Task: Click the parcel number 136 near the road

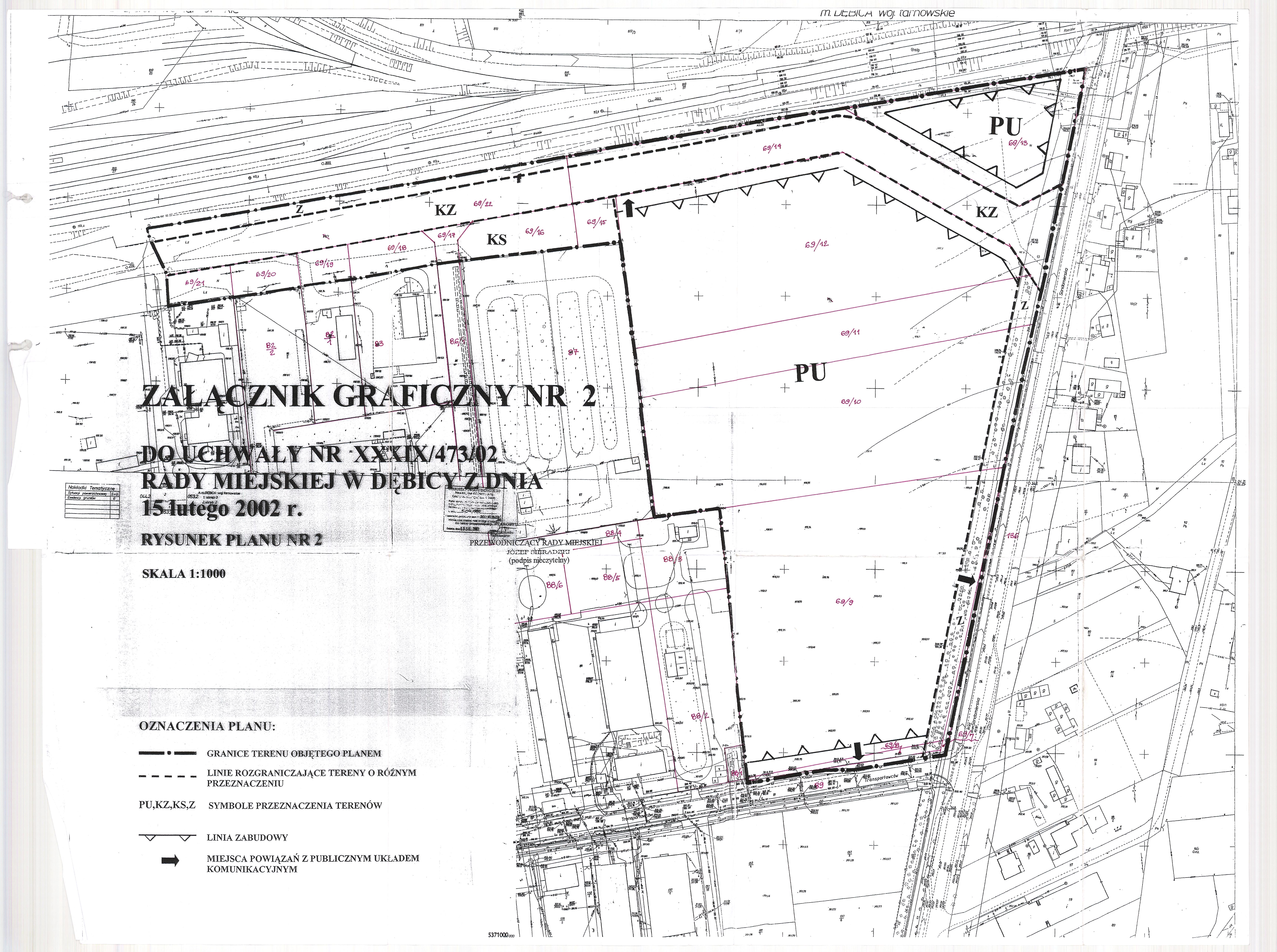Action: pos(1013,536)
